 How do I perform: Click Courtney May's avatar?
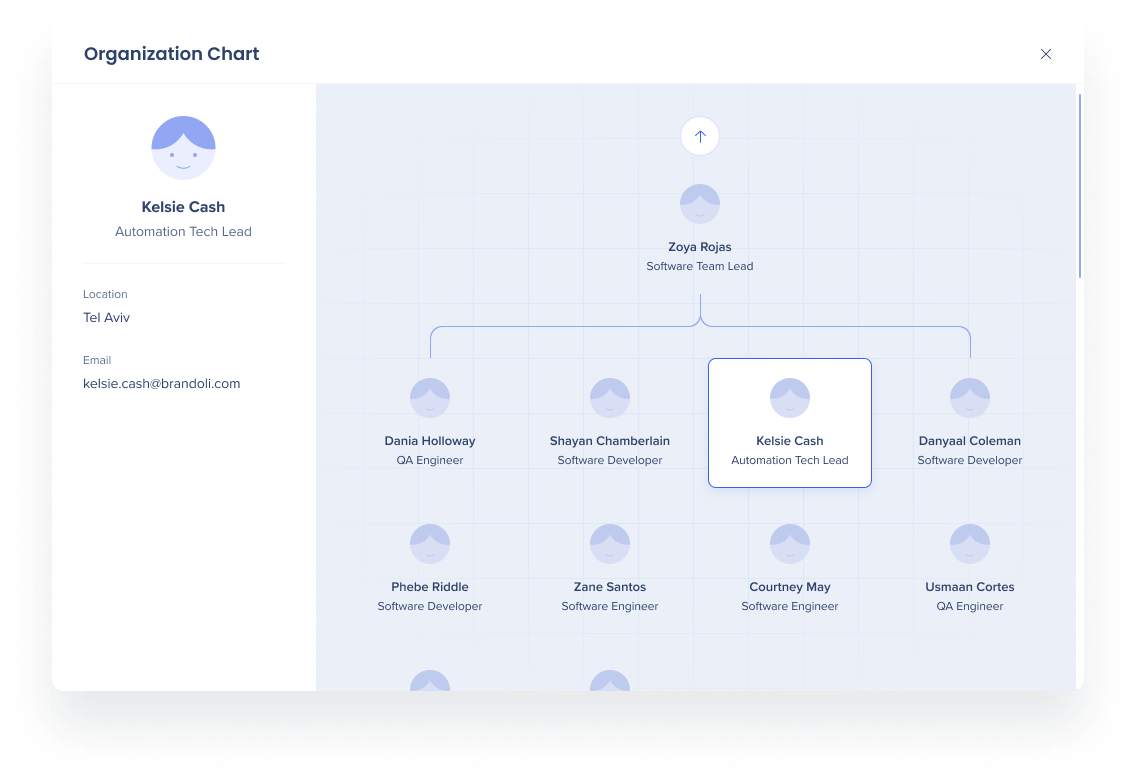pyautogui.click(x=790, y=544)
